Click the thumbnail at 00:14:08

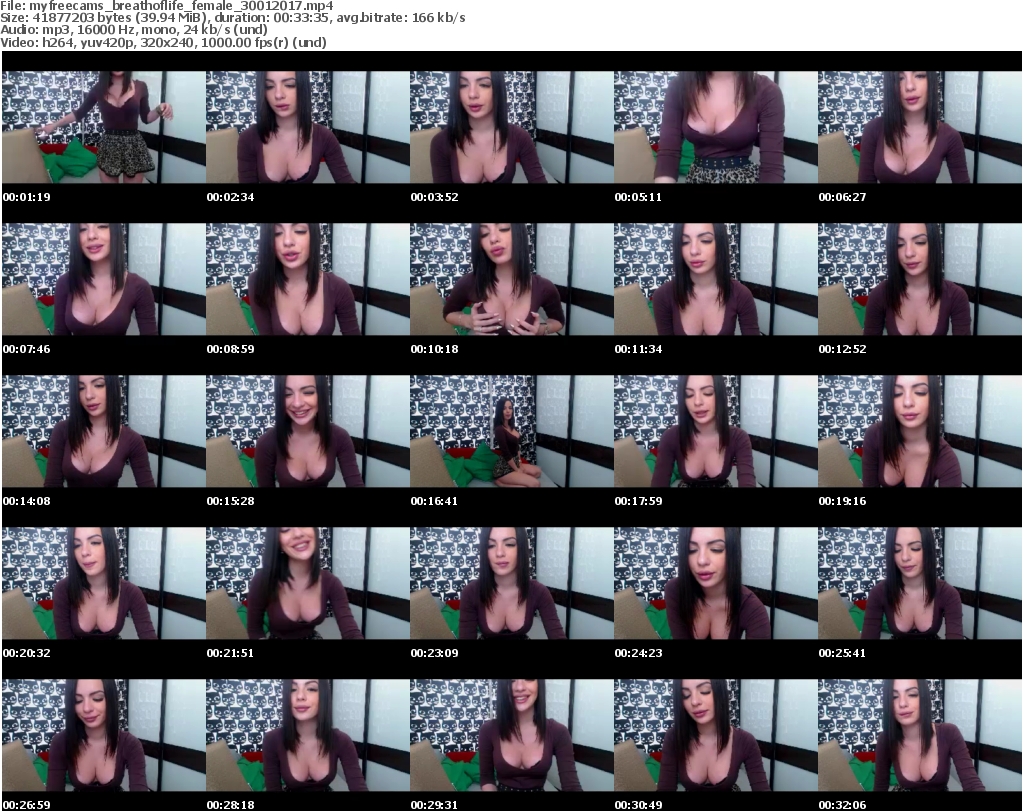coord(103,432)
